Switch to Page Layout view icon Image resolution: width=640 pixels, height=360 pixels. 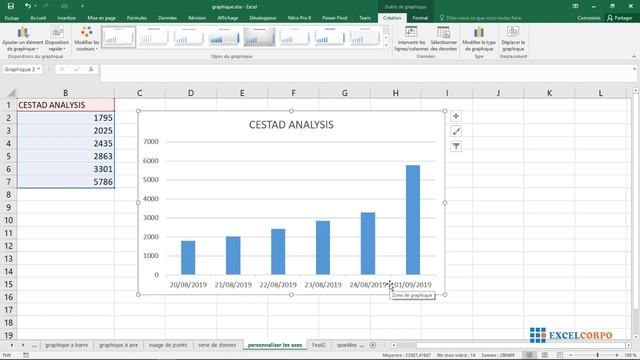click(544, 356)
